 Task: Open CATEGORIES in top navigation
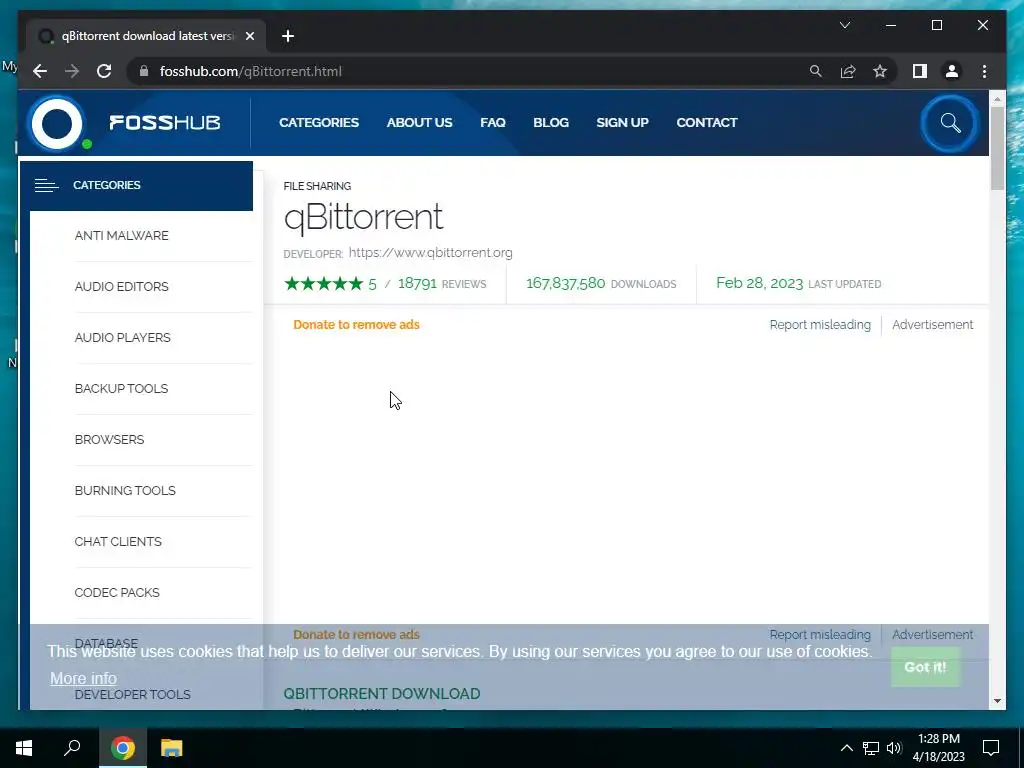(x=319, y=123)
